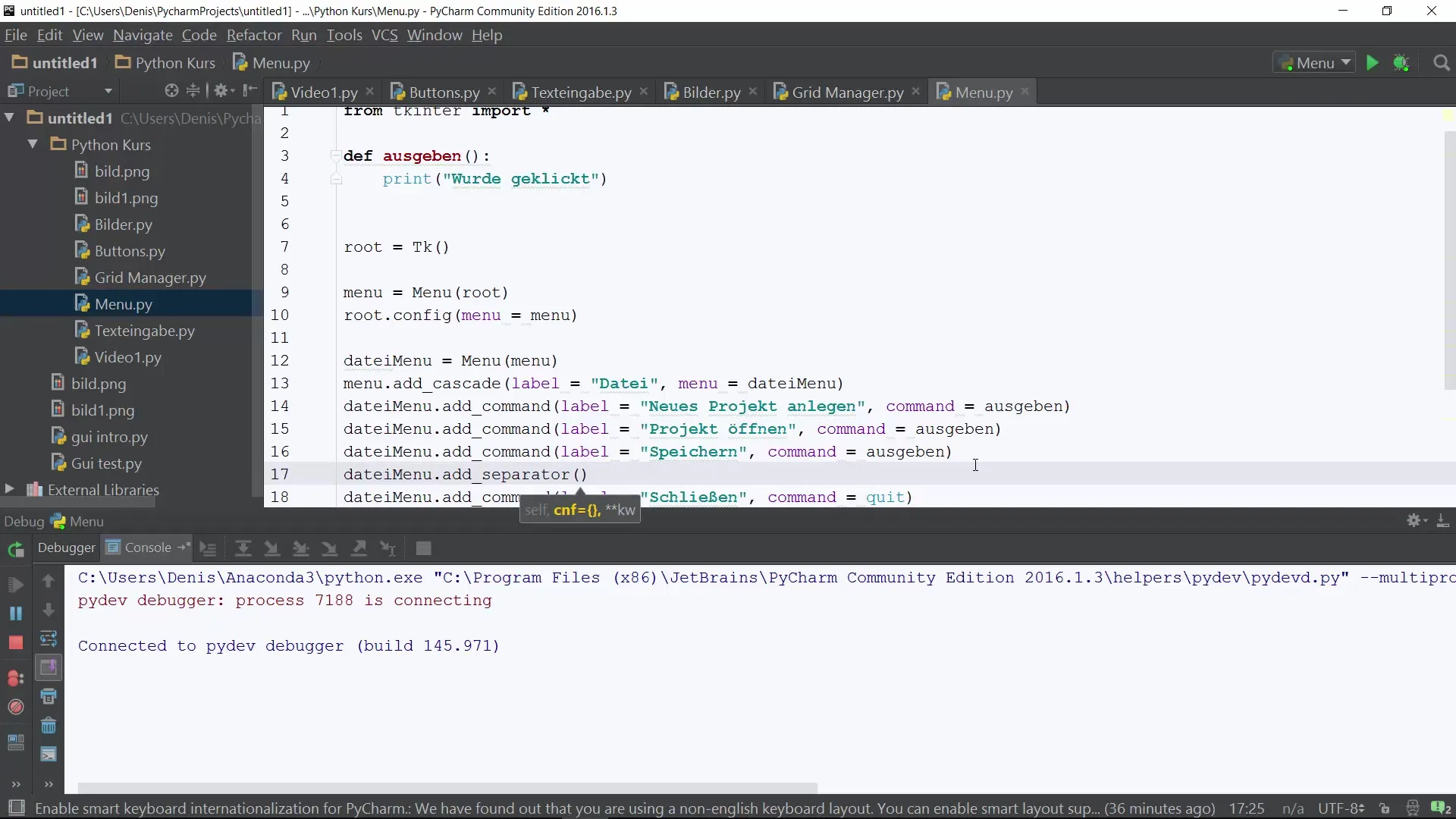Expand External Libraries node
The width and height of the screenshot is (1456, 819).
[x=9, y=489]
